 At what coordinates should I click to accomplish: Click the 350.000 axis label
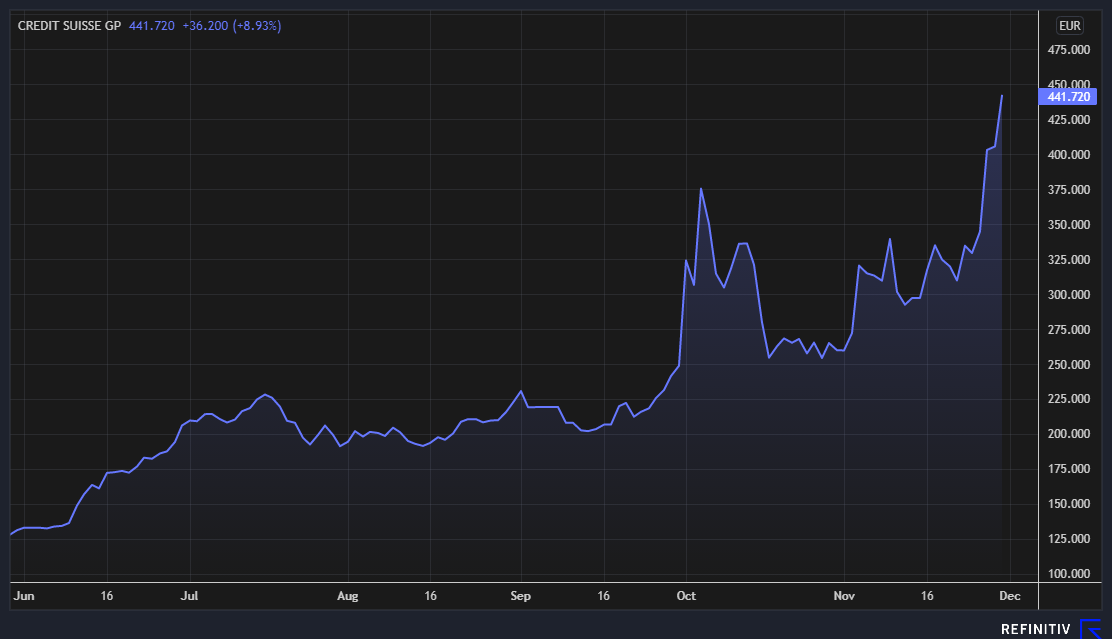tap(1069, 225)
